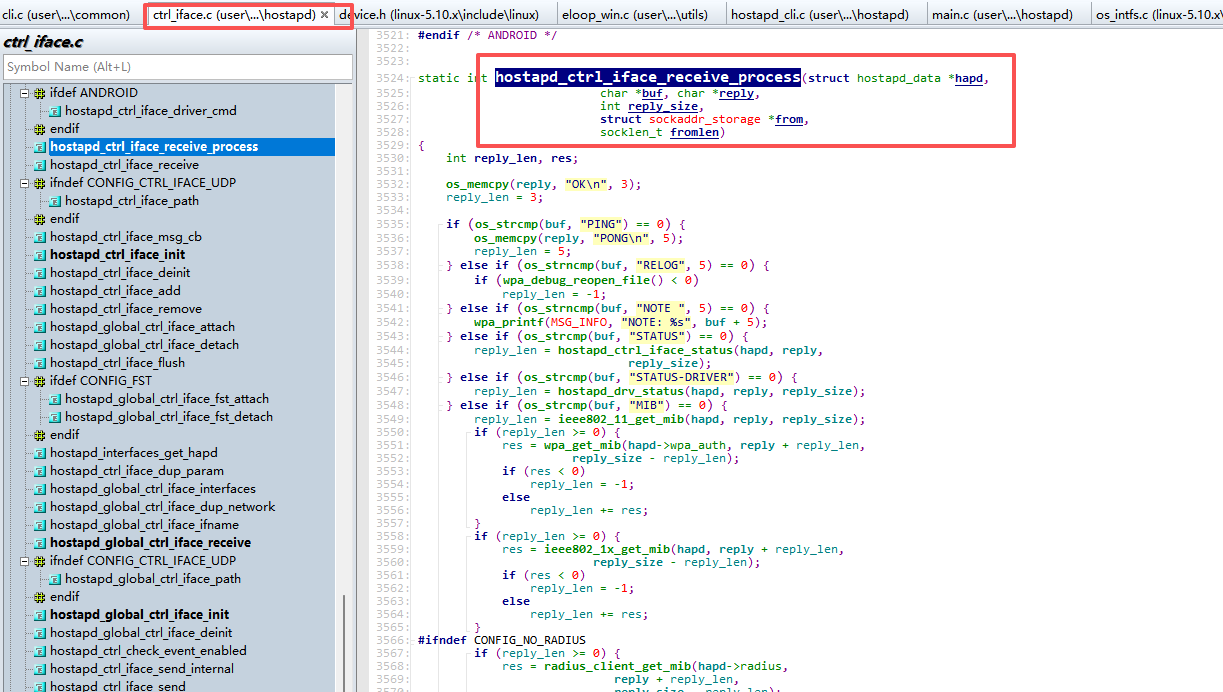Click function icon beside hostapd_ctrl_iface_receive

click(x=40, y=165)
